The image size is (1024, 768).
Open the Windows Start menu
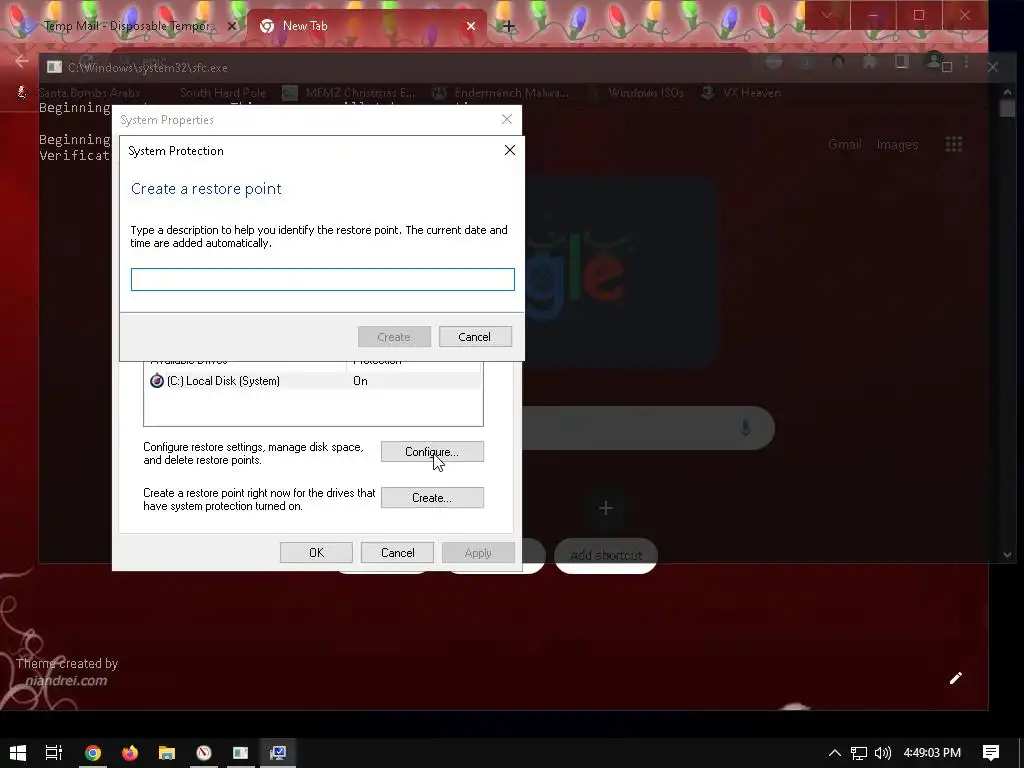(x=18, y=753)
